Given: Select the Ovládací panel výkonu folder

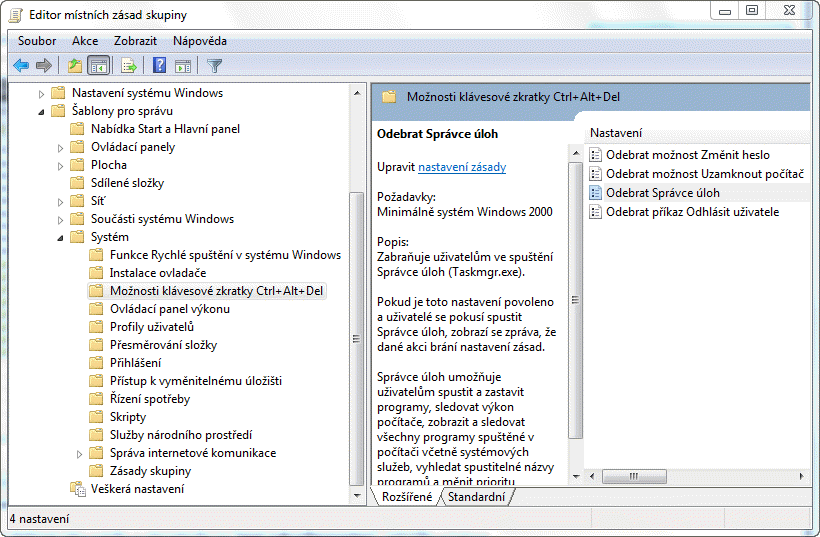Looking at the screenshot, I should 169,309.
